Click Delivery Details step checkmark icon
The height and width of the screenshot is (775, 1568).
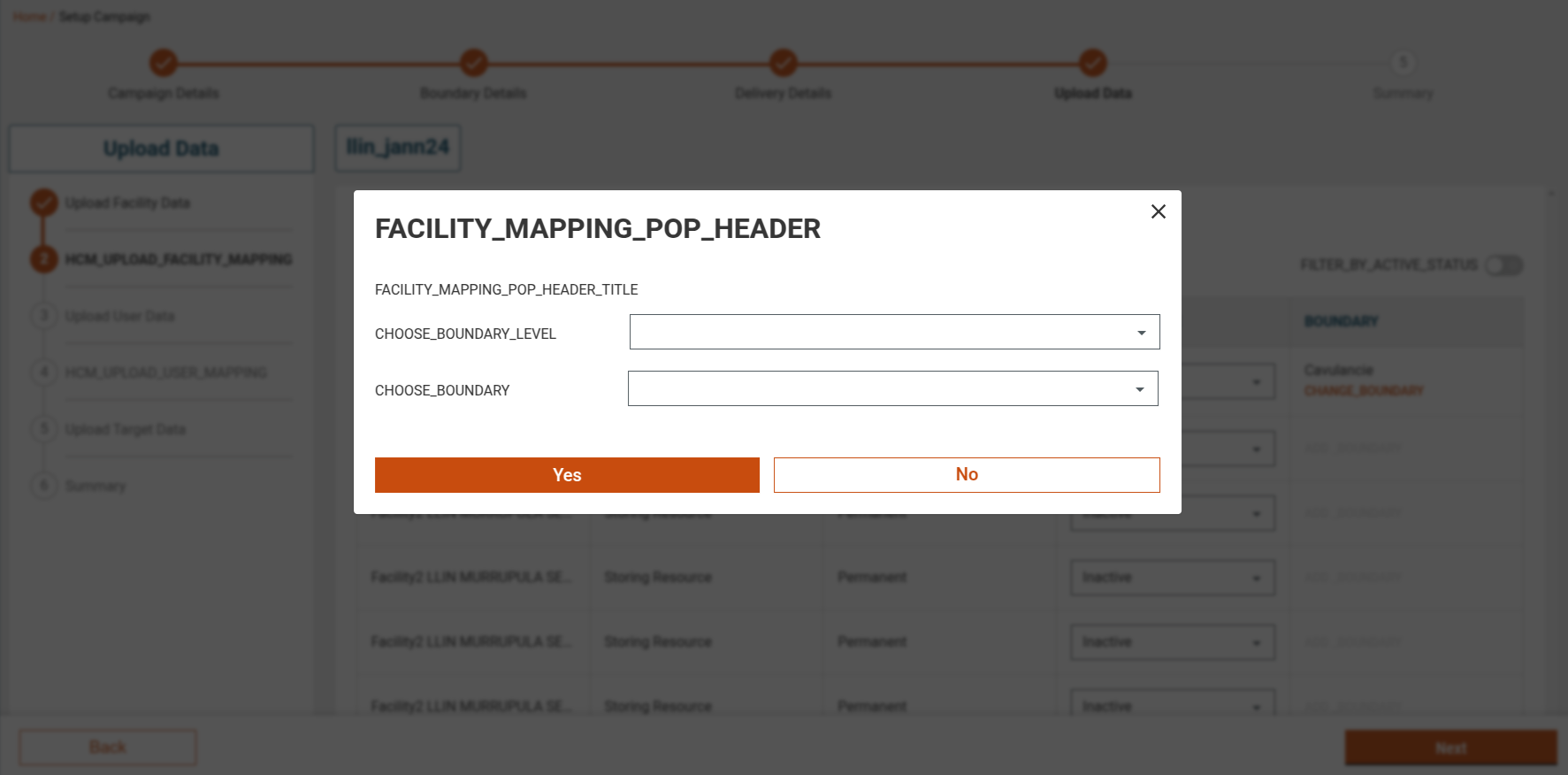[x=783, y=63]
